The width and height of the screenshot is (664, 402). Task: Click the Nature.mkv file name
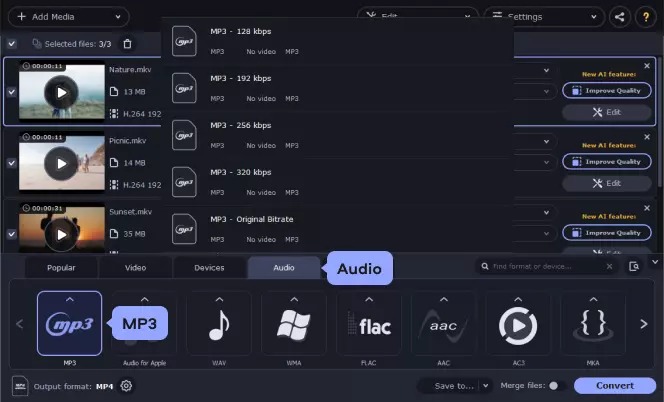(x=130, y=69)
